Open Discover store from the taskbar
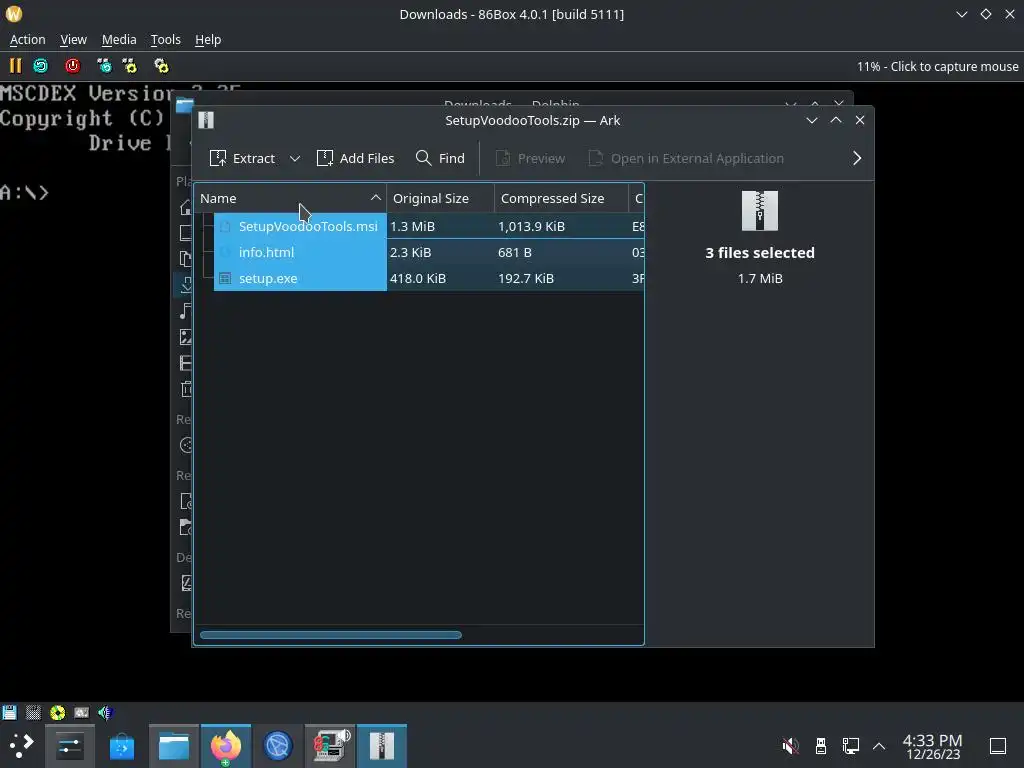This screenshot has width=1024, height=768. (x=121, y=746)
